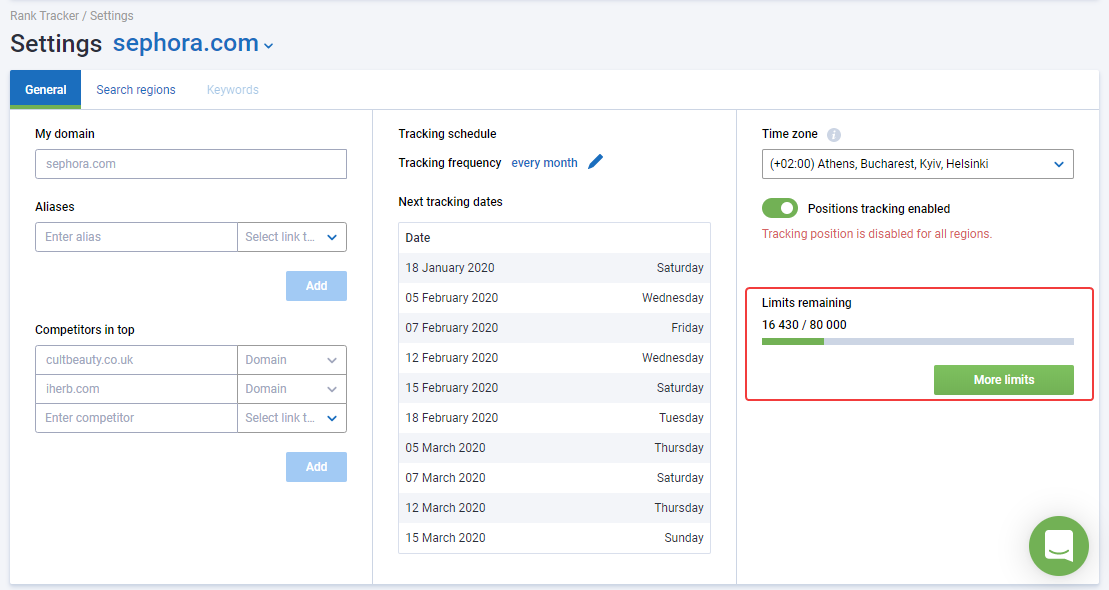Select the iherb.com competitor field
The height and width of the screenshot is (590, 1109).
point(137,389)
